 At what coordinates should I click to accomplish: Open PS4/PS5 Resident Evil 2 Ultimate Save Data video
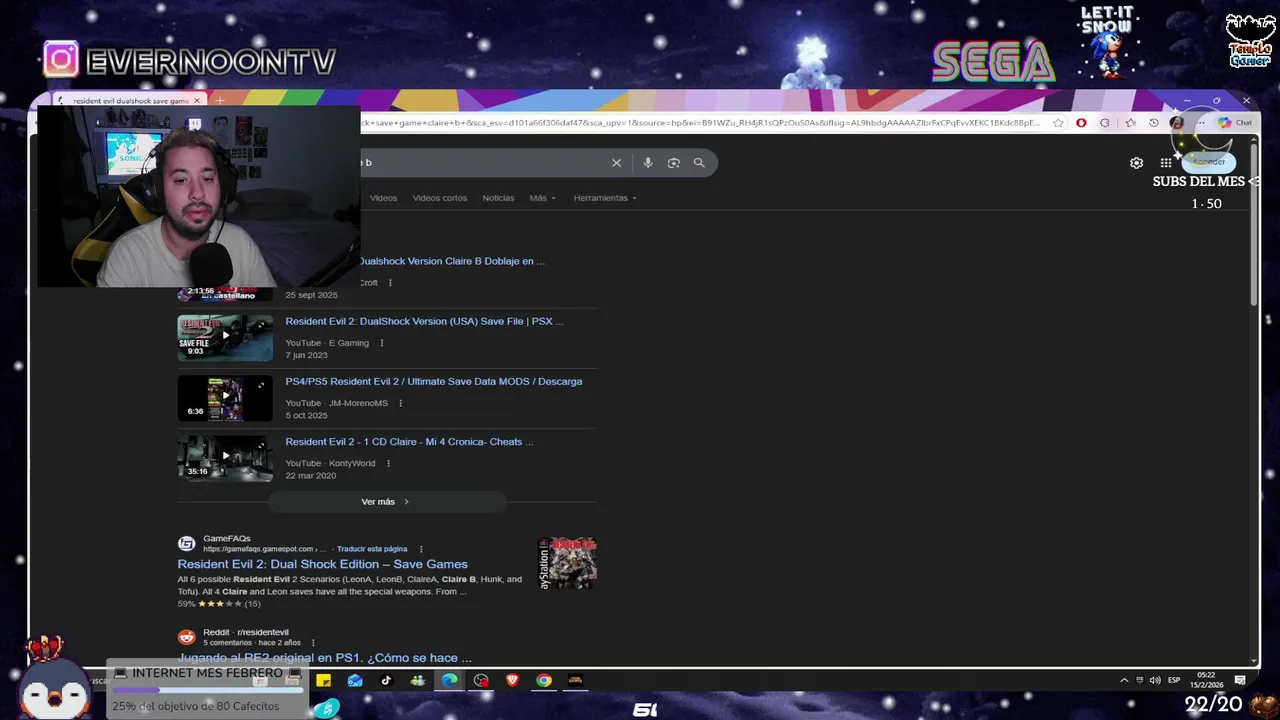pos(433,381)
